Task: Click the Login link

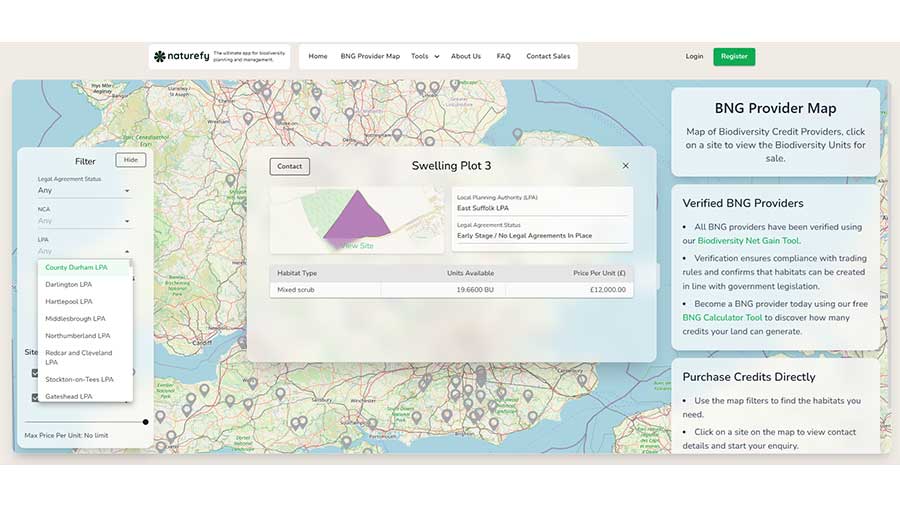Action: 694,56
